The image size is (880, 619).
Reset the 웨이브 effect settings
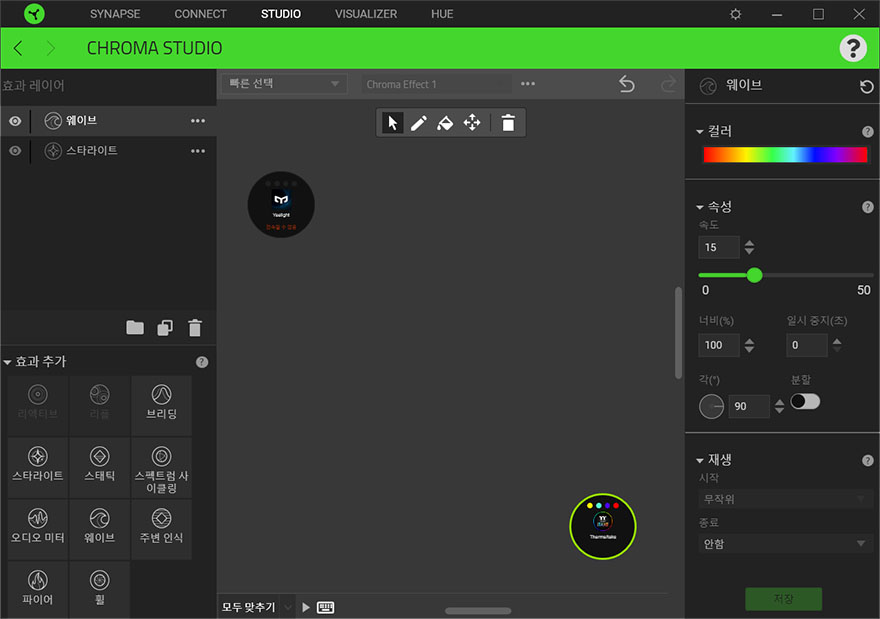pos(867,86)
